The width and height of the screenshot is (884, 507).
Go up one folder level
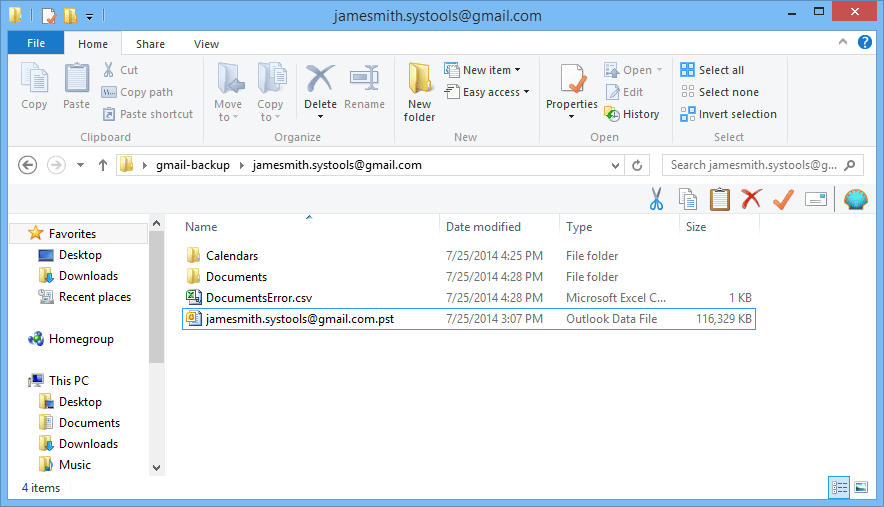tap(103, 165)
